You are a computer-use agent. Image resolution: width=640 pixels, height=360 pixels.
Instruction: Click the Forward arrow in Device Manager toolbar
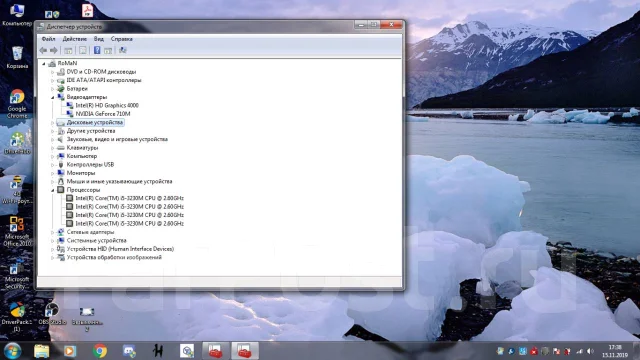pyautogui.click(x=53, y=50)
